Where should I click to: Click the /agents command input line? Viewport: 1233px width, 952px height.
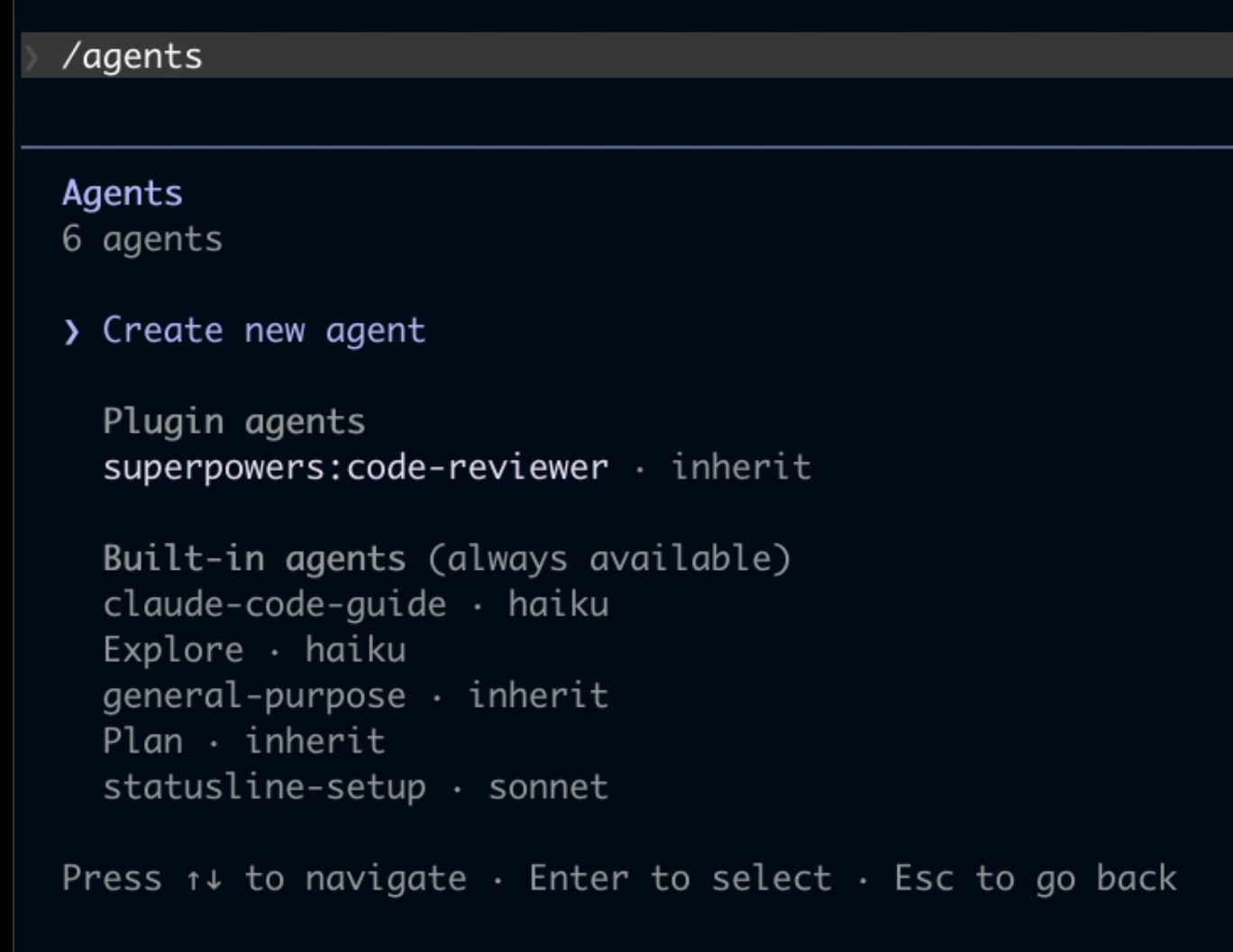(x=626, y=56)
